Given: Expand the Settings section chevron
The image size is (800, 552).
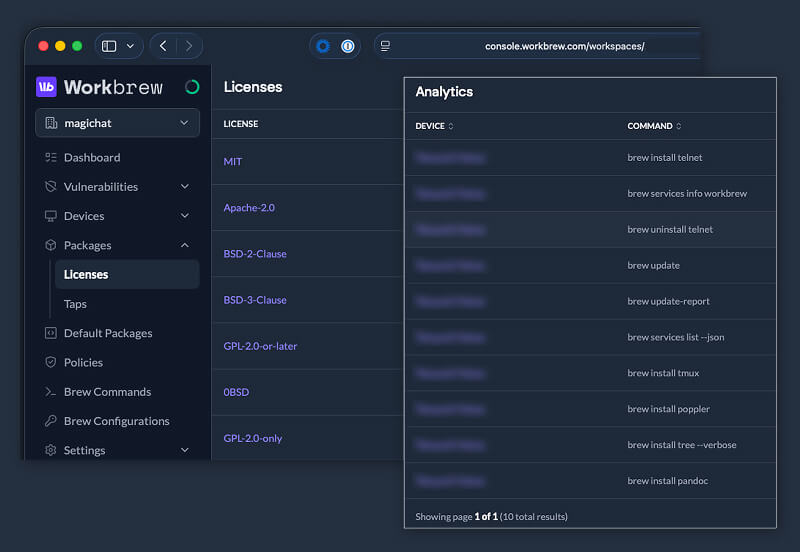Looking at the screenshot, I should tap(185, 450).
